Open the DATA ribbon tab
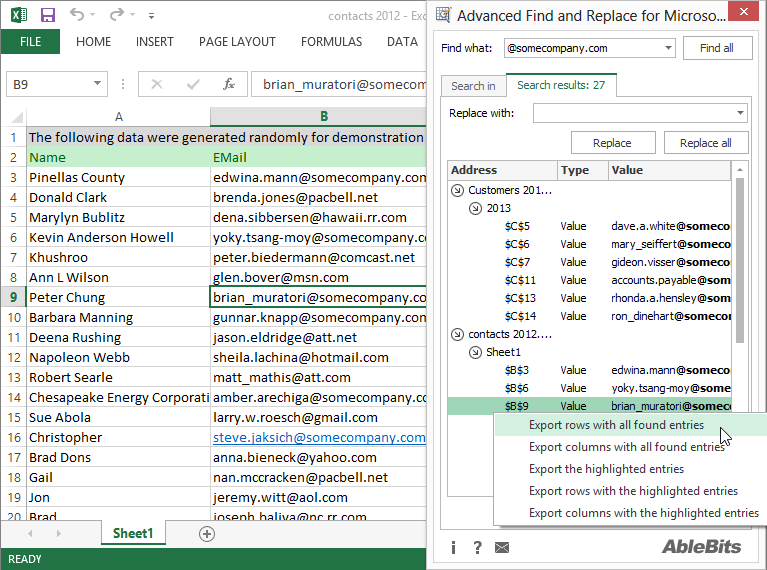Screen dimensions: 767x570 (x=402, y=42)
